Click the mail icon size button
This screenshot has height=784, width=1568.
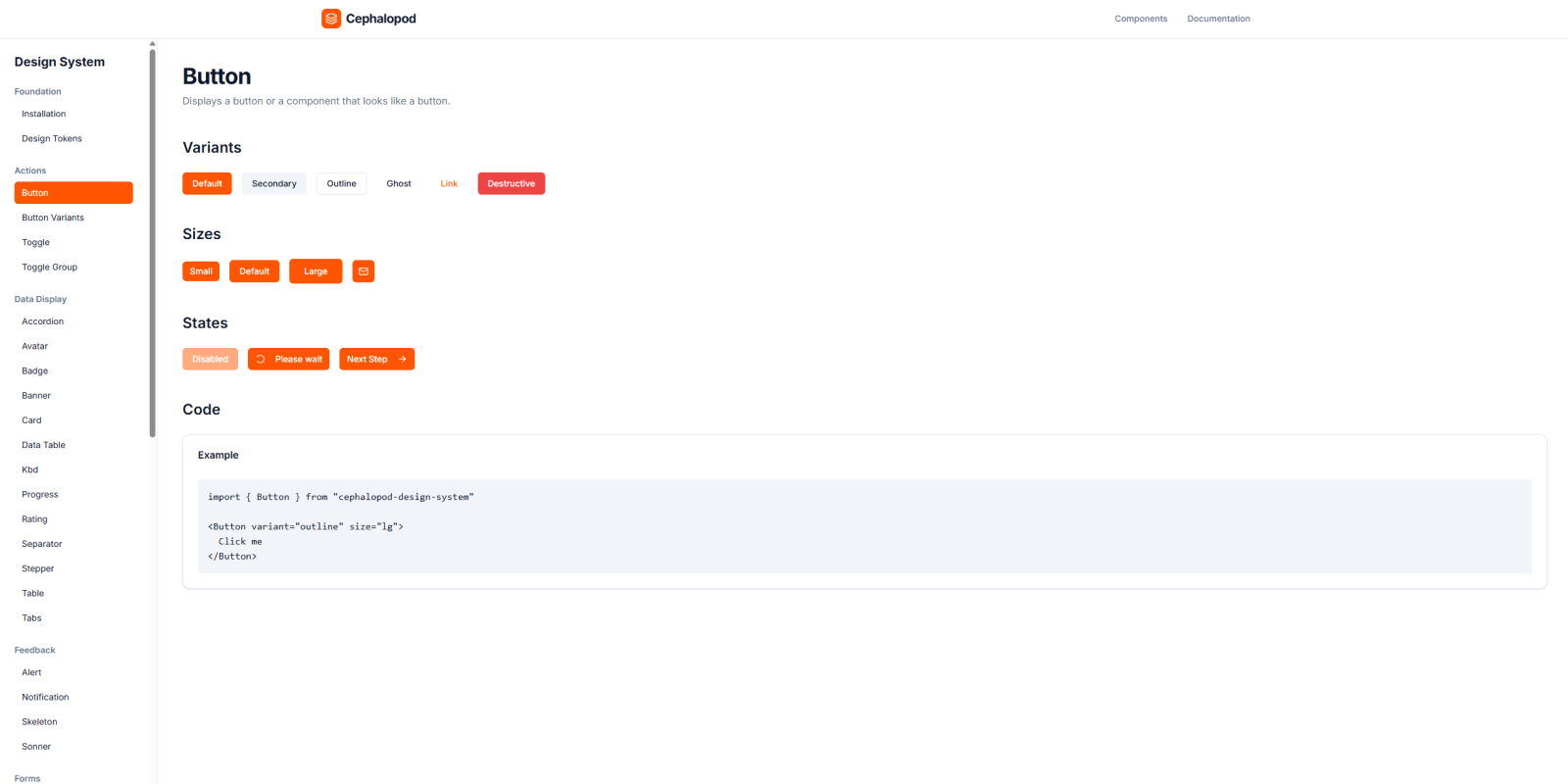tap(364, 271)
